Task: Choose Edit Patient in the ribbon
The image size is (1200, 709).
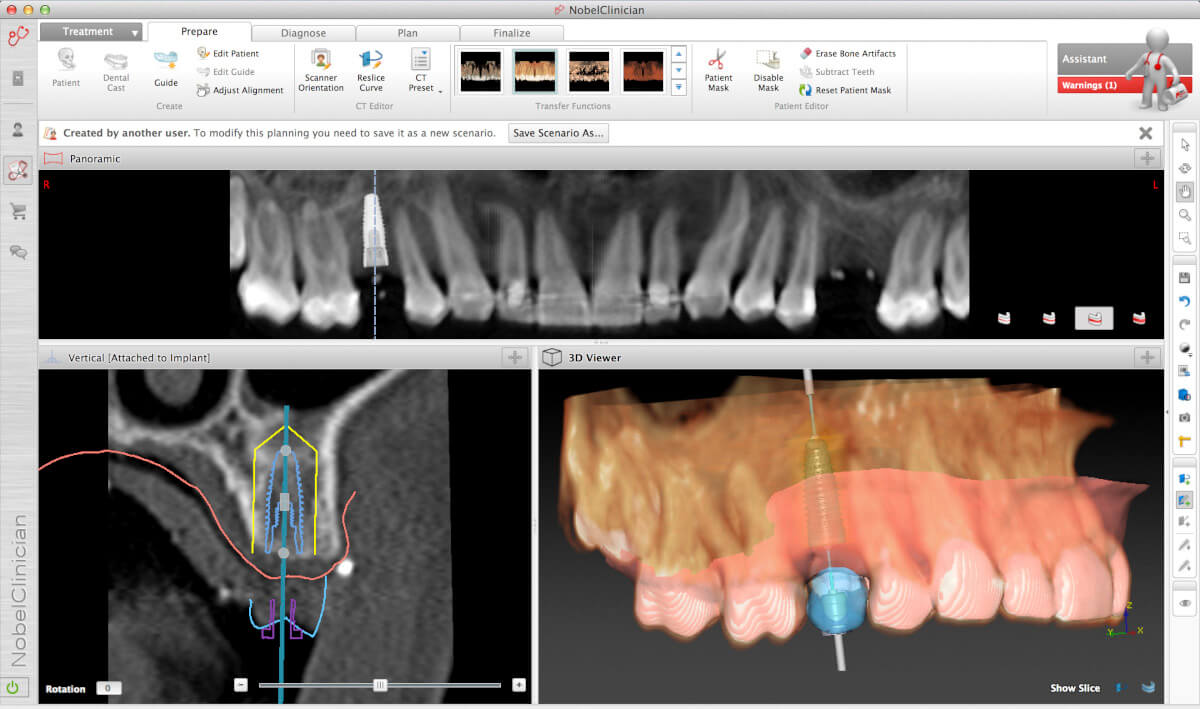Action: [x=228, y=53]
